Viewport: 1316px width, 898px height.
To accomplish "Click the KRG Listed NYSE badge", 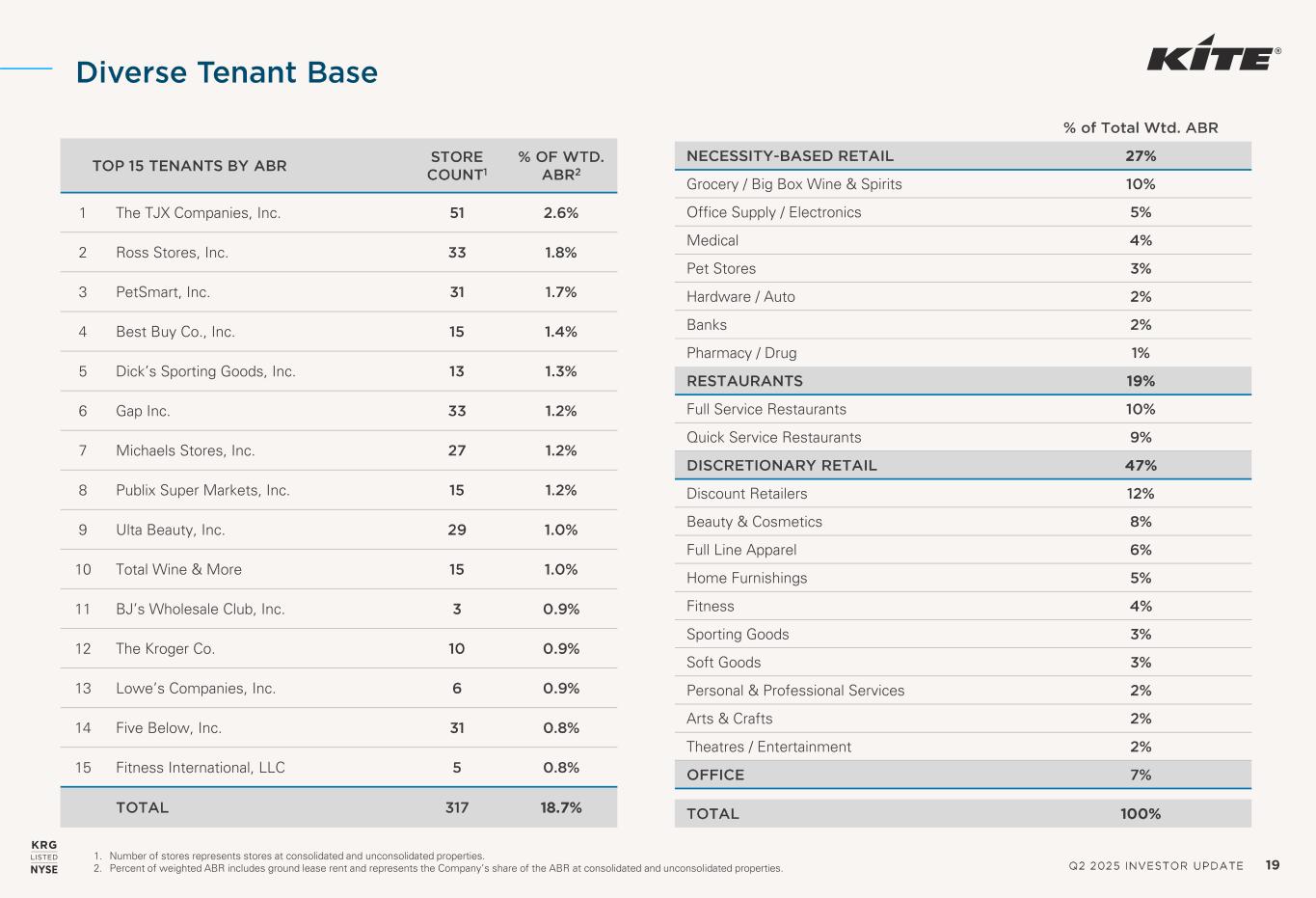I will [x=44, y=857].
